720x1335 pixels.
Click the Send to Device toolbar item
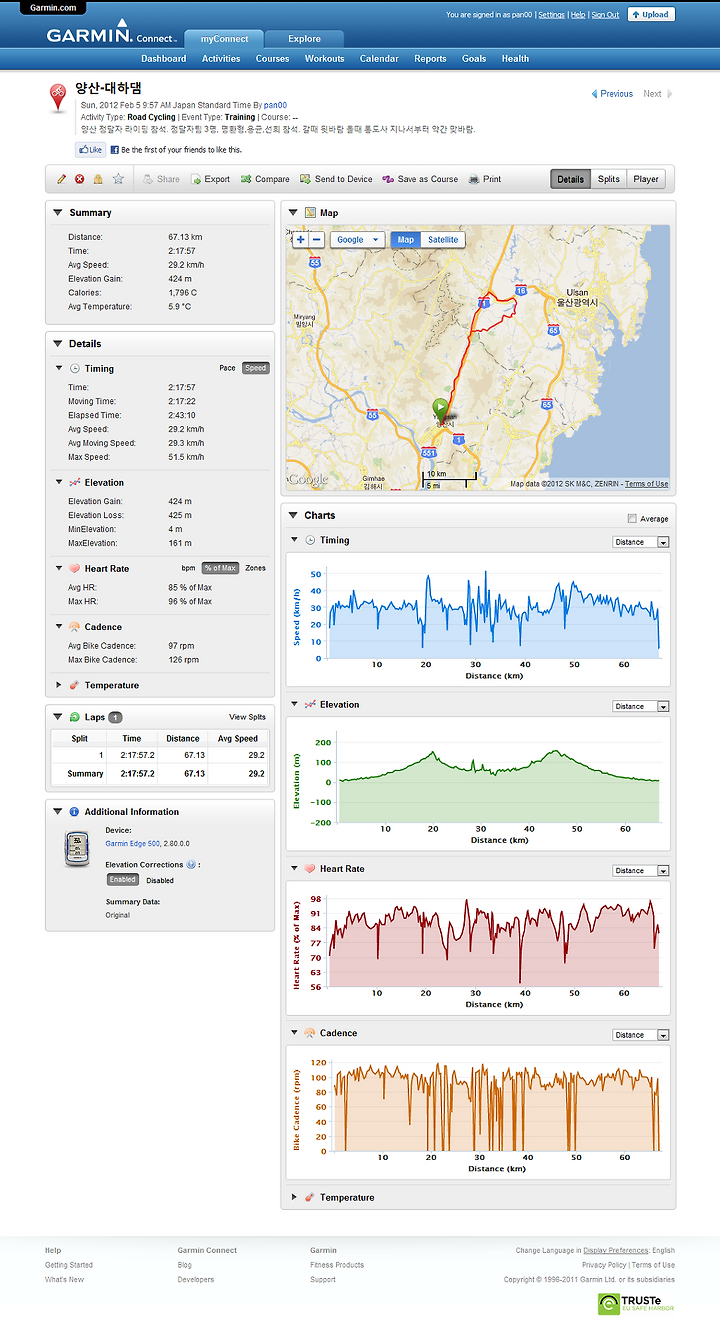[x=336, y=179]
